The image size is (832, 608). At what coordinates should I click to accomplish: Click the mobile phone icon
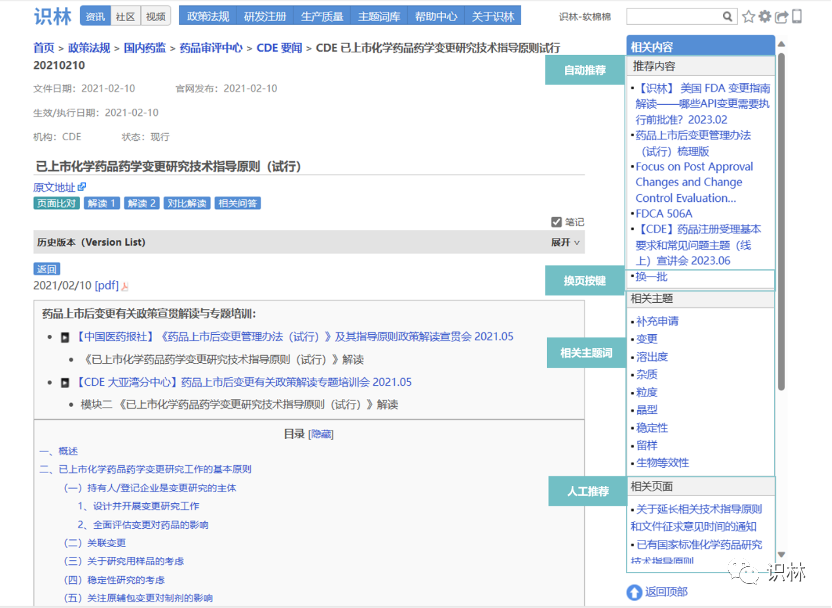coord(796,16)
